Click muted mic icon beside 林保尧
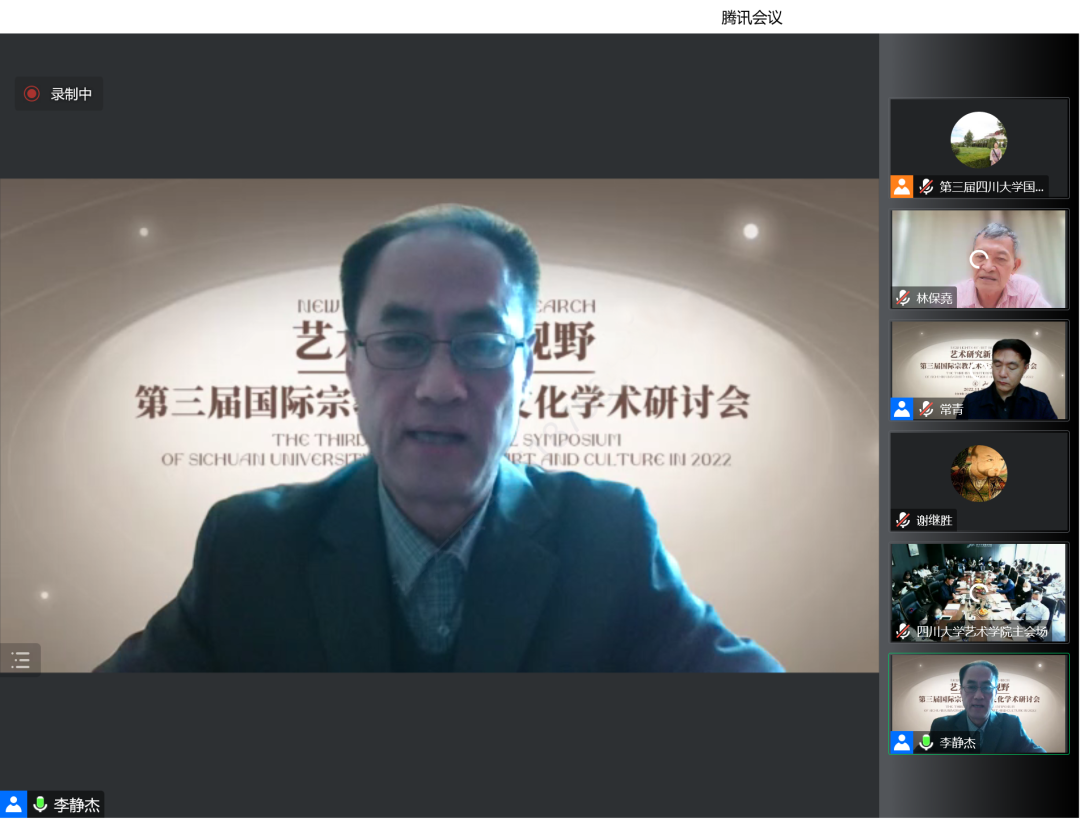Viewport: 1080px width, 819px height. coord(903,297)
